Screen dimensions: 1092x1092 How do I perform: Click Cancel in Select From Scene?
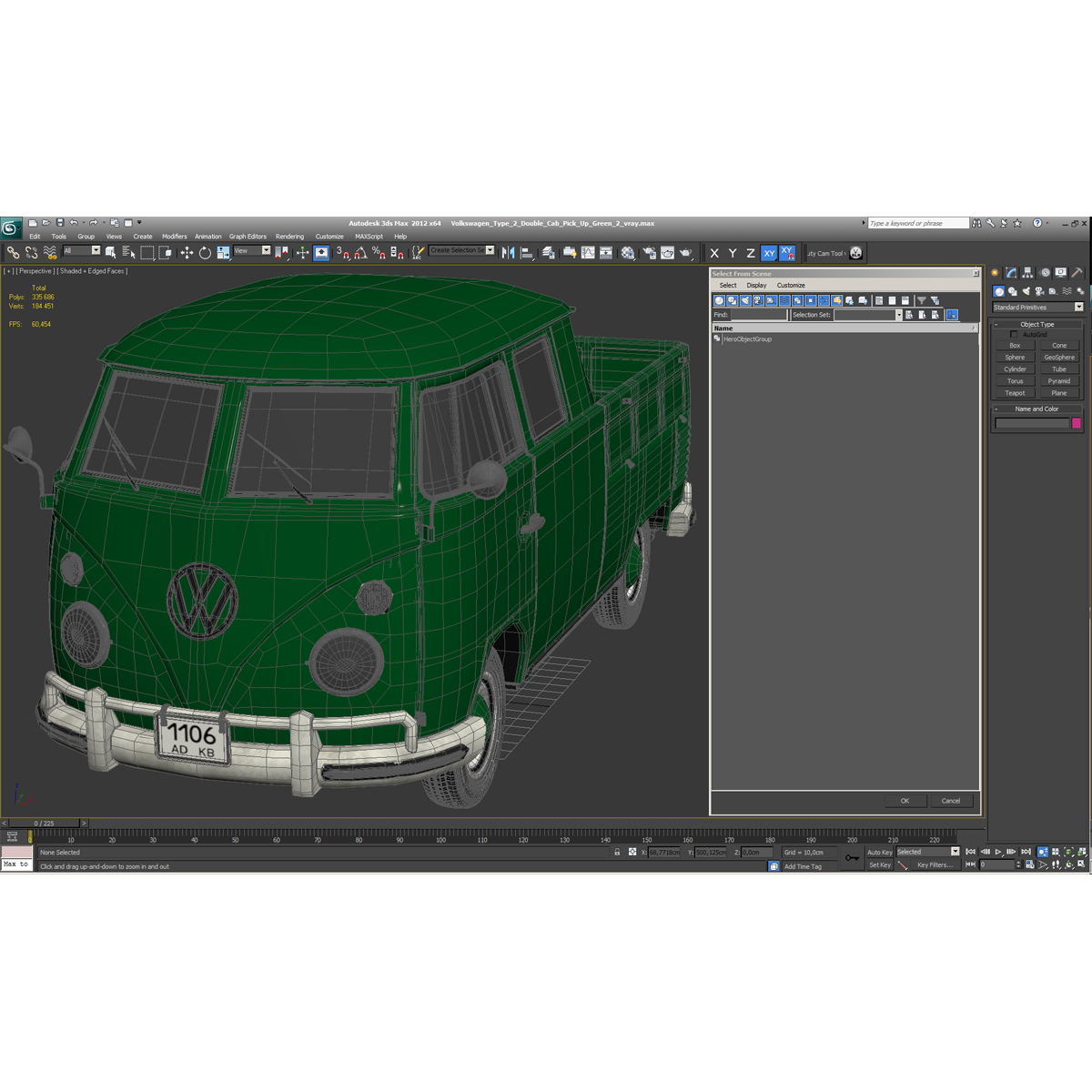click(951, 801)
